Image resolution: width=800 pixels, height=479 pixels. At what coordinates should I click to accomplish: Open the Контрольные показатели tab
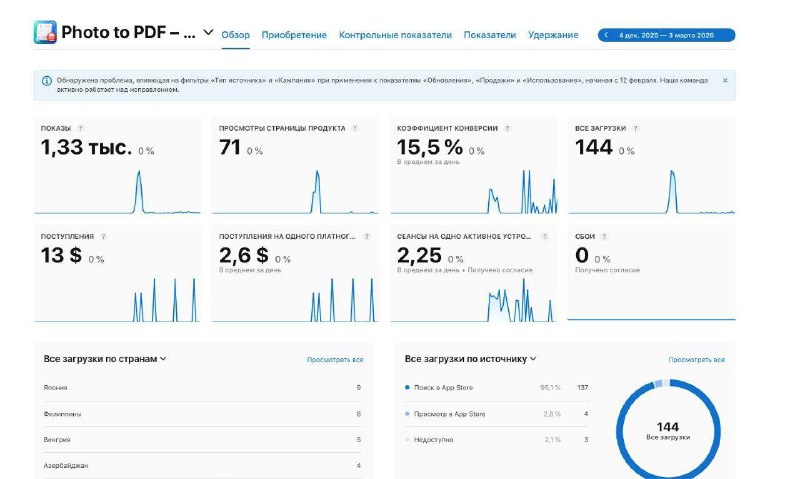(395, 35)
